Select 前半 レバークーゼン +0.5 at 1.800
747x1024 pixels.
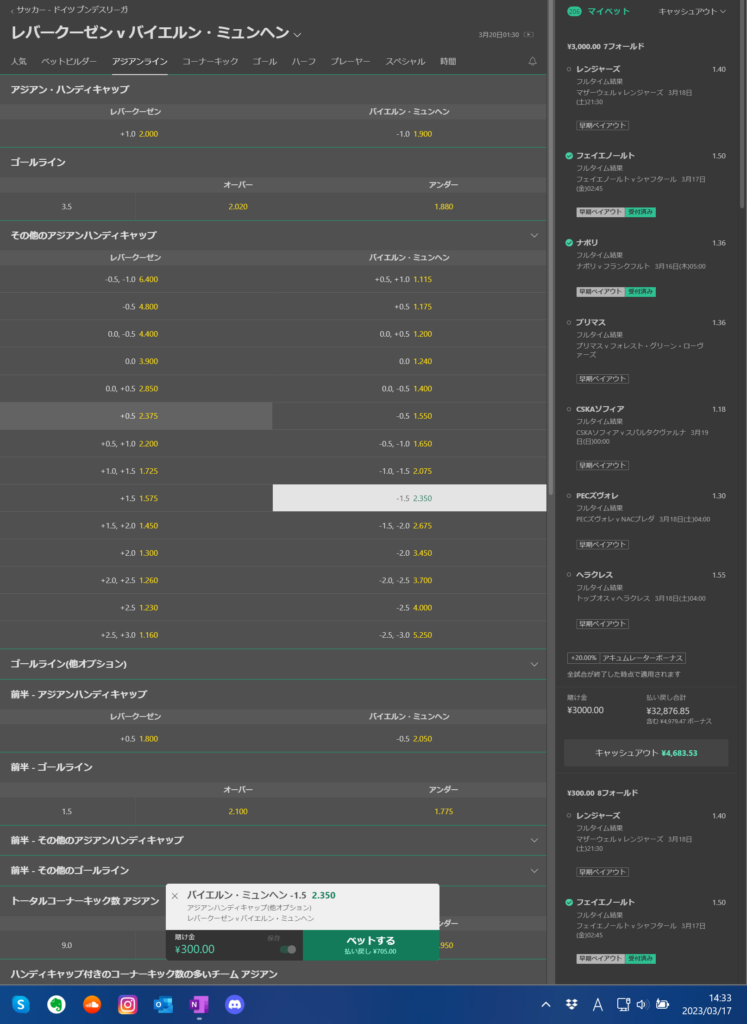pos(136,739)
